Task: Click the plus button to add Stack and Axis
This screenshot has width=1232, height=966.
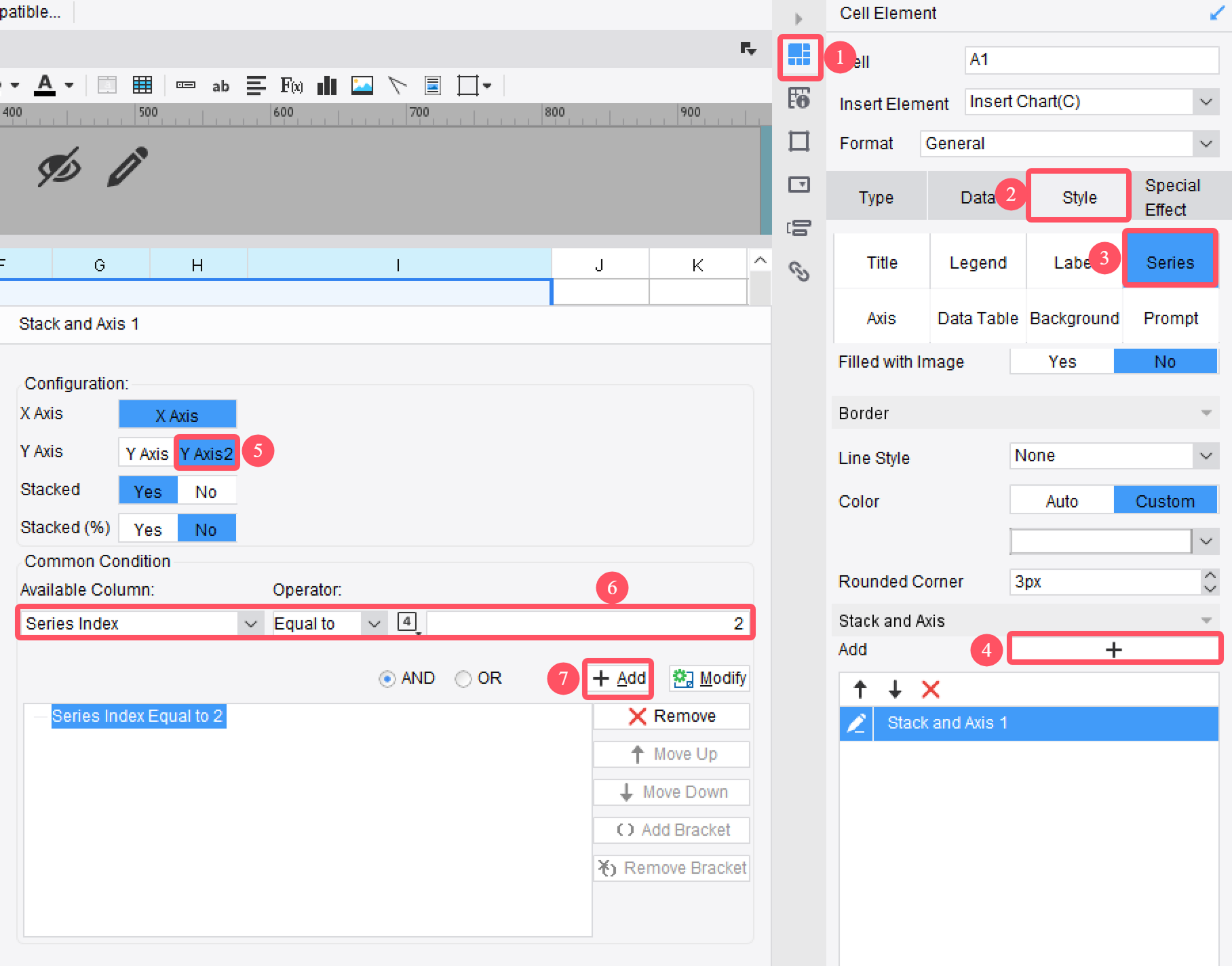Action: pyautogui.click(x=1114, y=650)
